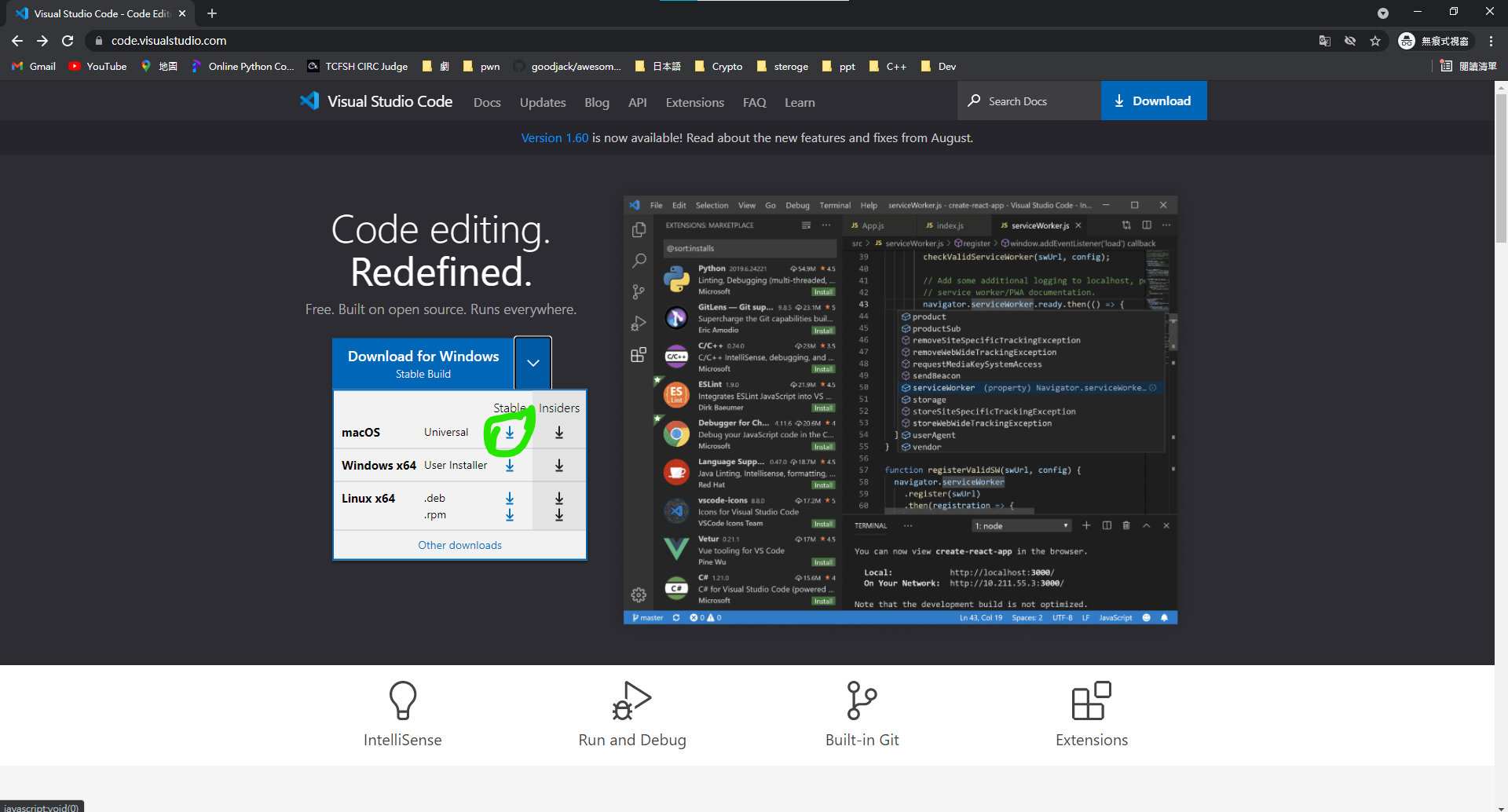Bookmark this page with the star
The height and width of the screenshot is (812, 1508).
pyautogui.click(x=1375, y=41)
